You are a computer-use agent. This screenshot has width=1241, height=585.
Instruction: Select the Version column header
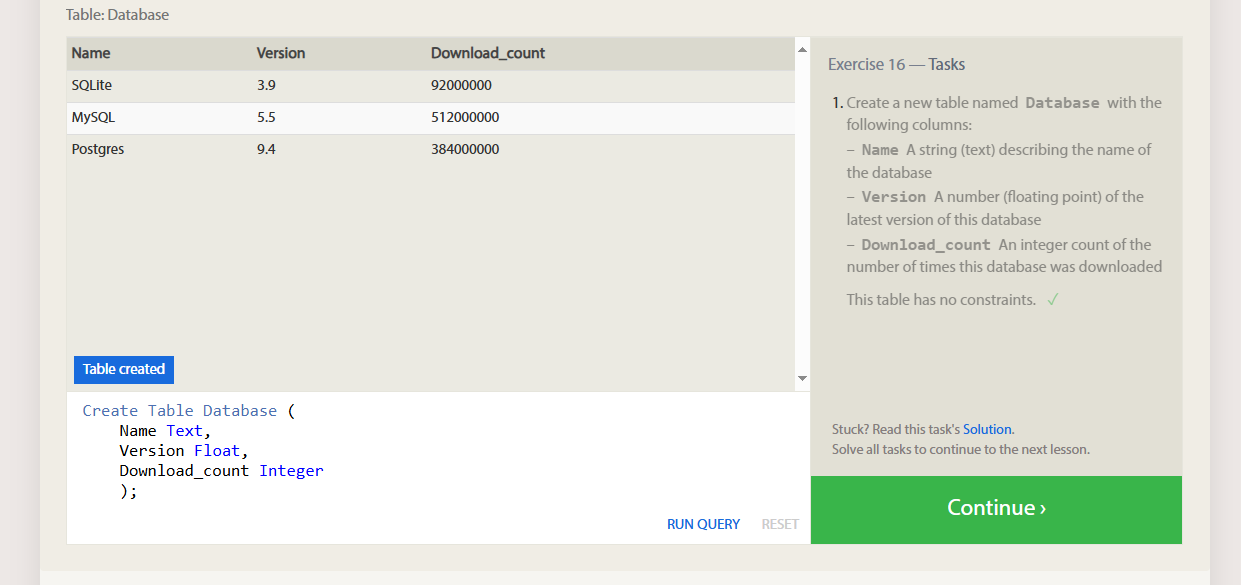pos(281,53)
